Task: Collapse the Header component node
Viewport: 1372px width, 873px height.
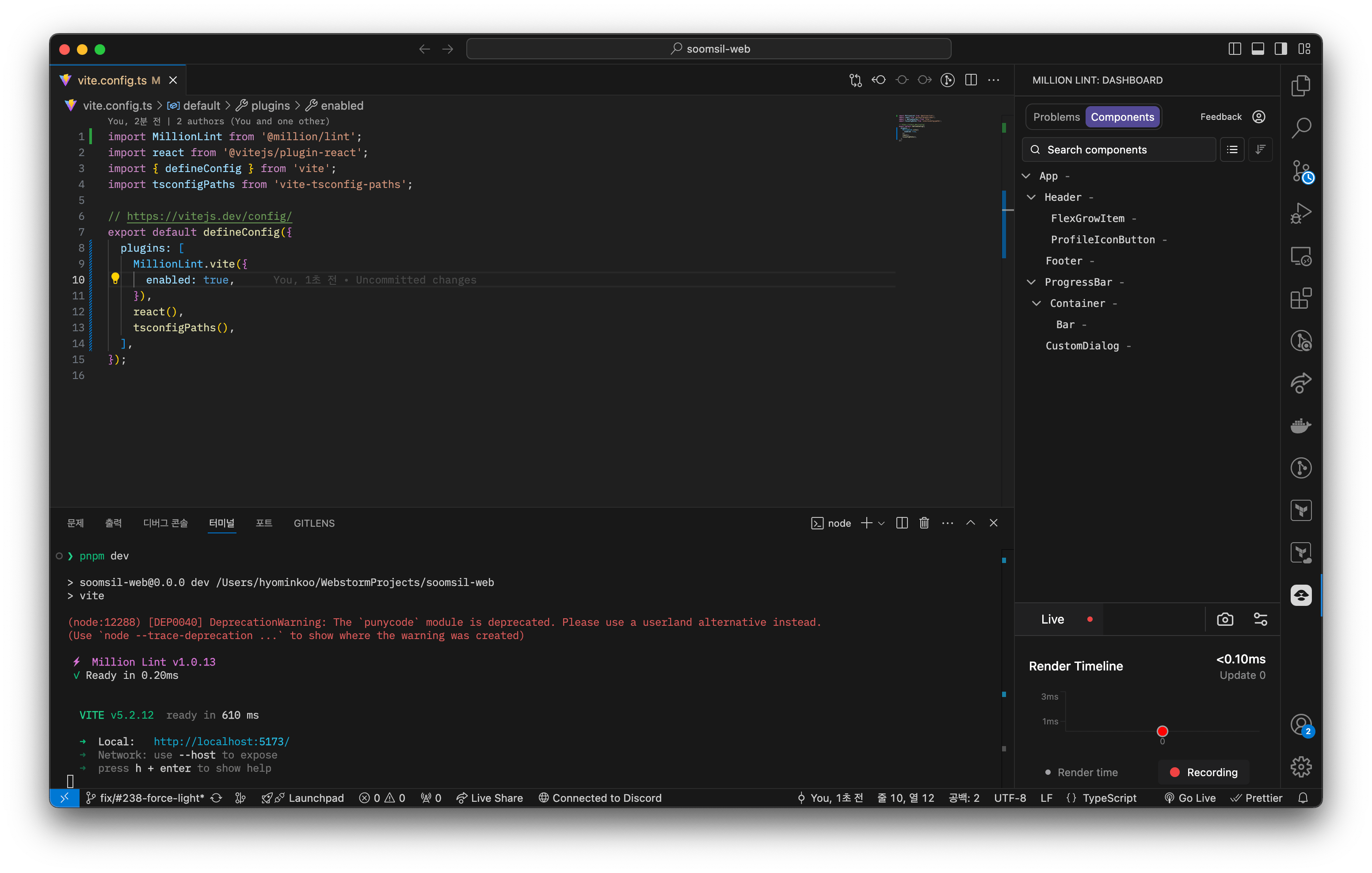Action: [1031, 197]
